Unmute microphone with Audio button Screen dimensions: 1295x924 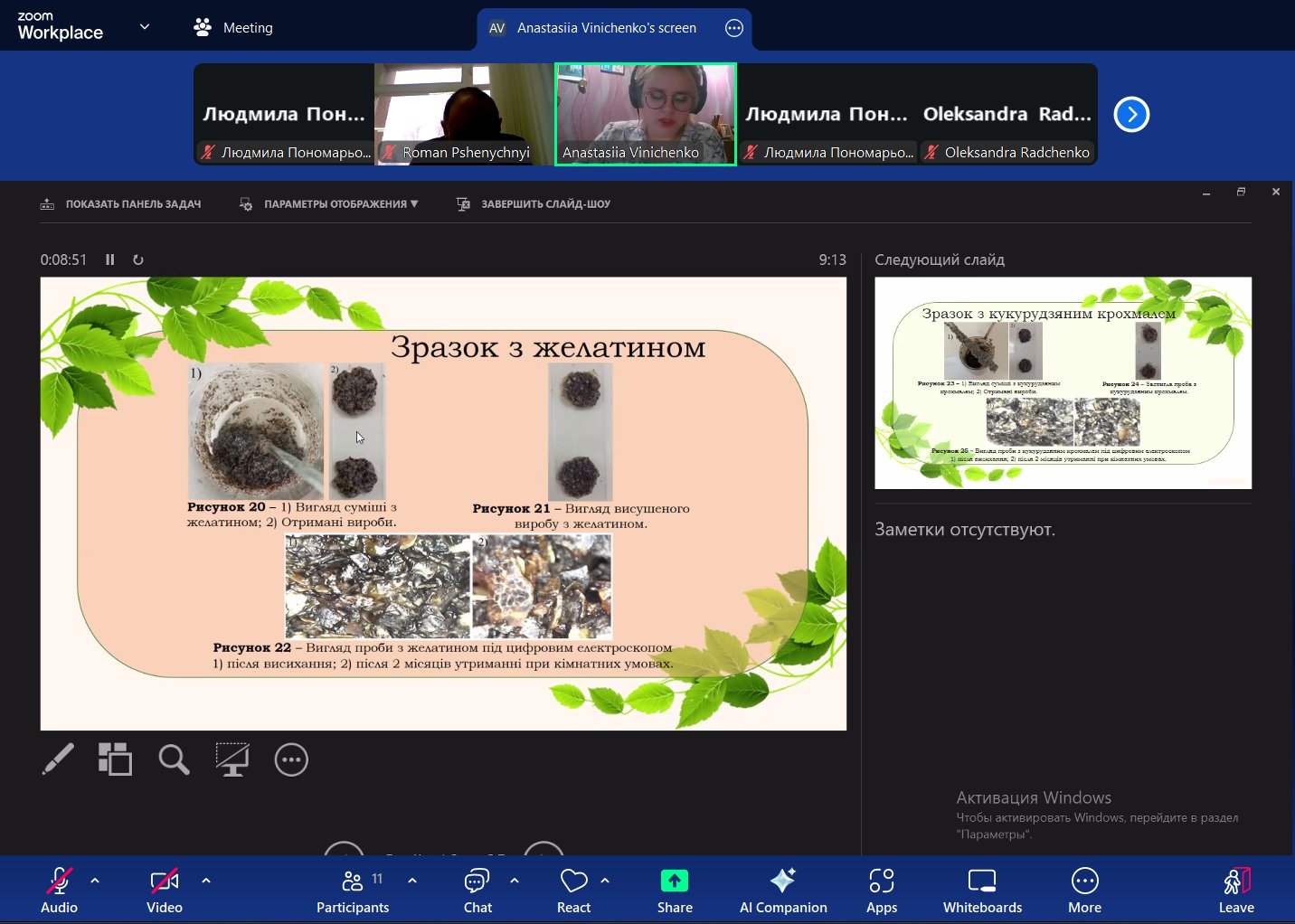[59, 891]
